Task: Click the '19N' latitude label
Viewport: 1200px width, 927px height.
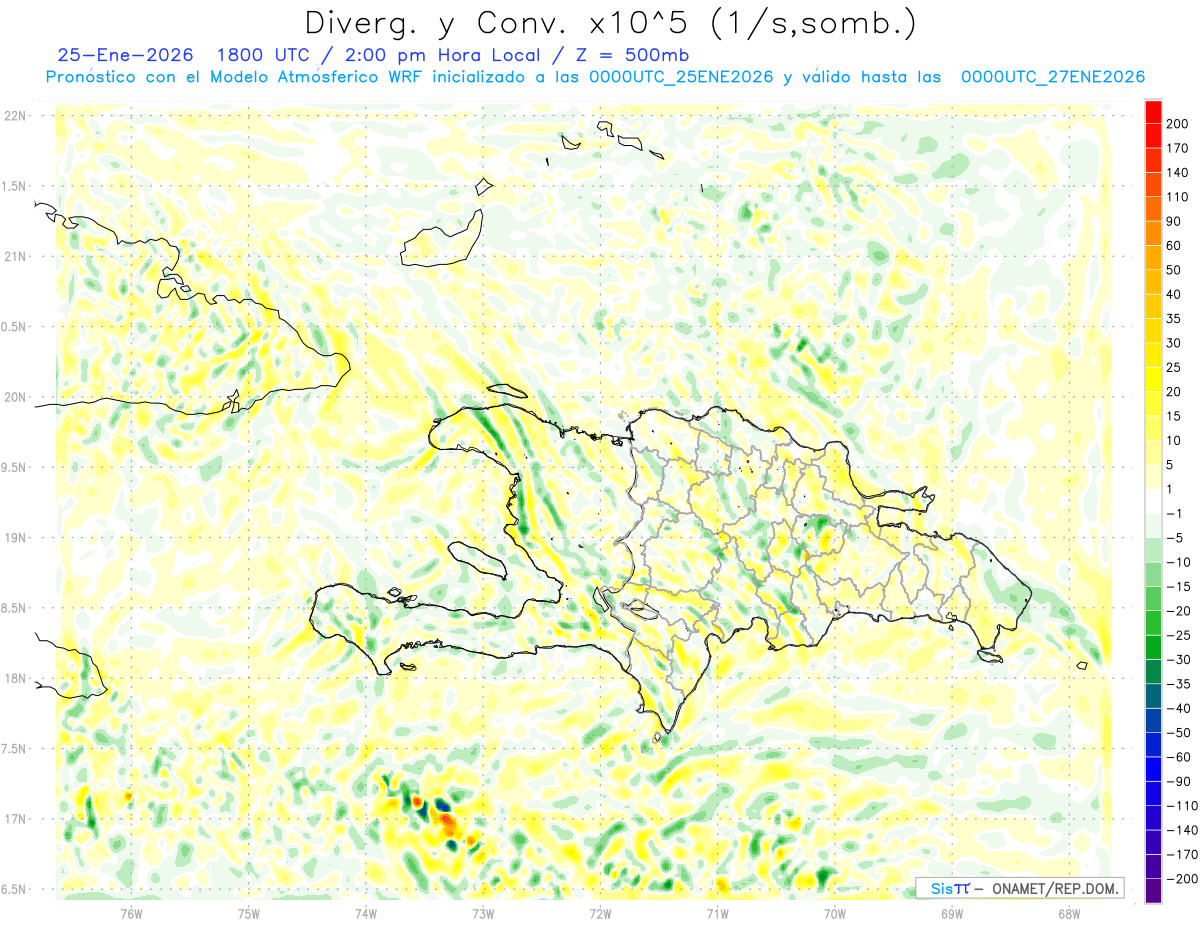Action: 14,538
